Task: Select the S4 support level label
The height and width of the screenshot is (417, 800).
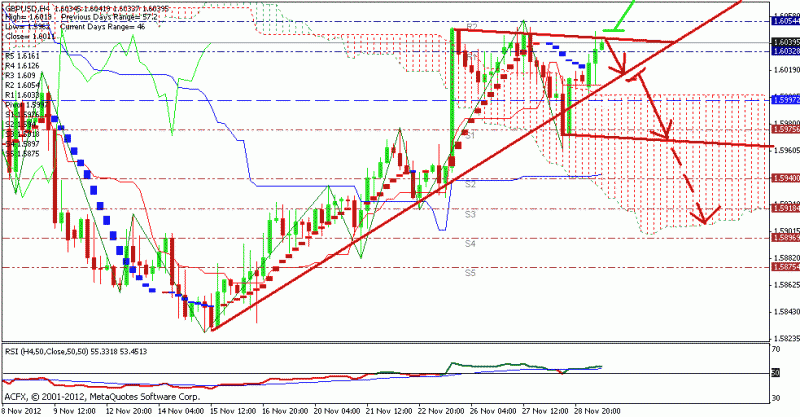Action: point(469,243)
